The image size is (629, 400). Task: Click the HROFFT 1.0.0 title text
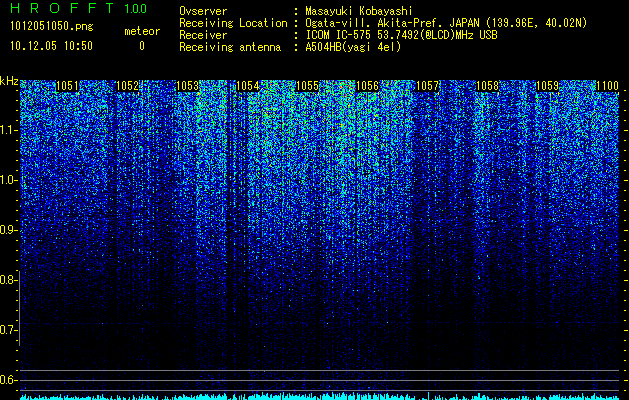tap(78, 8)
